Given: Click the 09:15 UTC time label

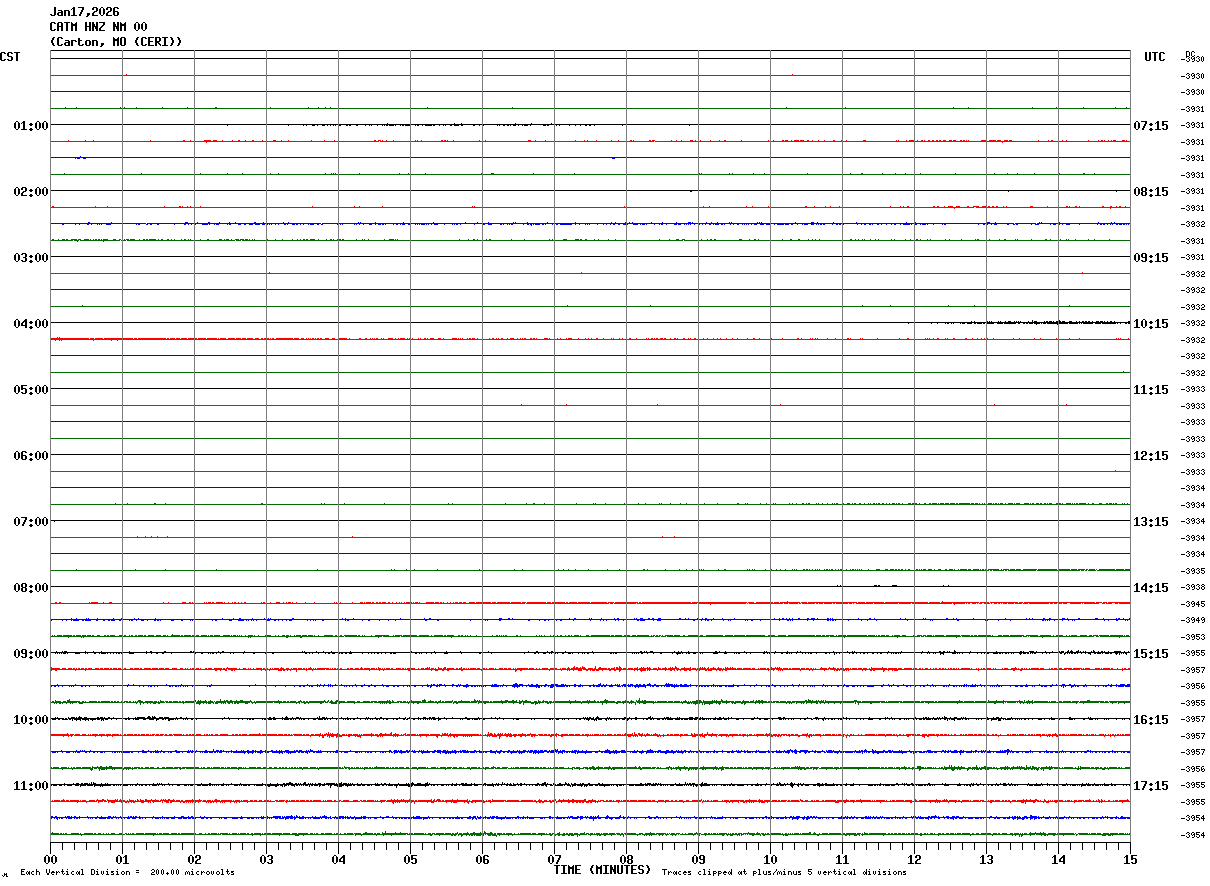Looking at the screenshot, I should click(x=1151, y=258).
